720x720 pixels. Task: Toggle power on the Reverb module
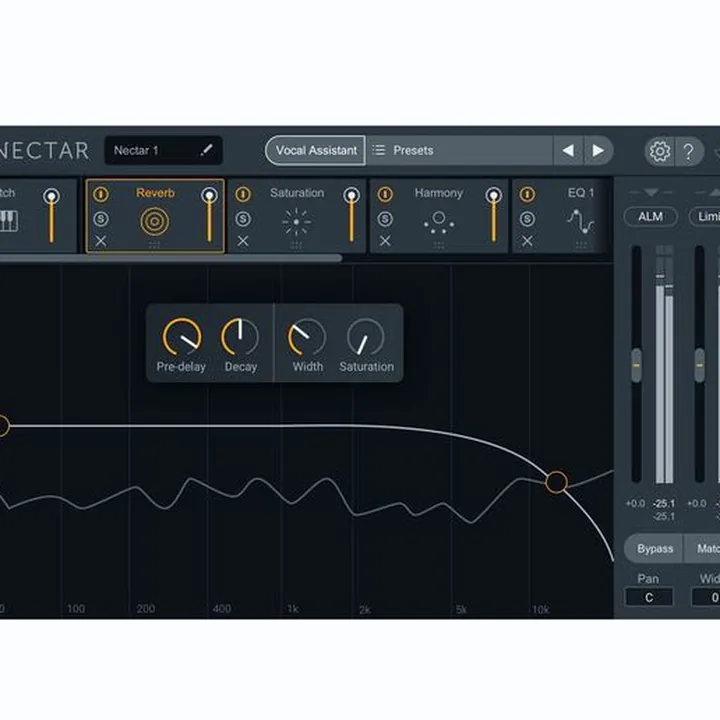(101, 194)
